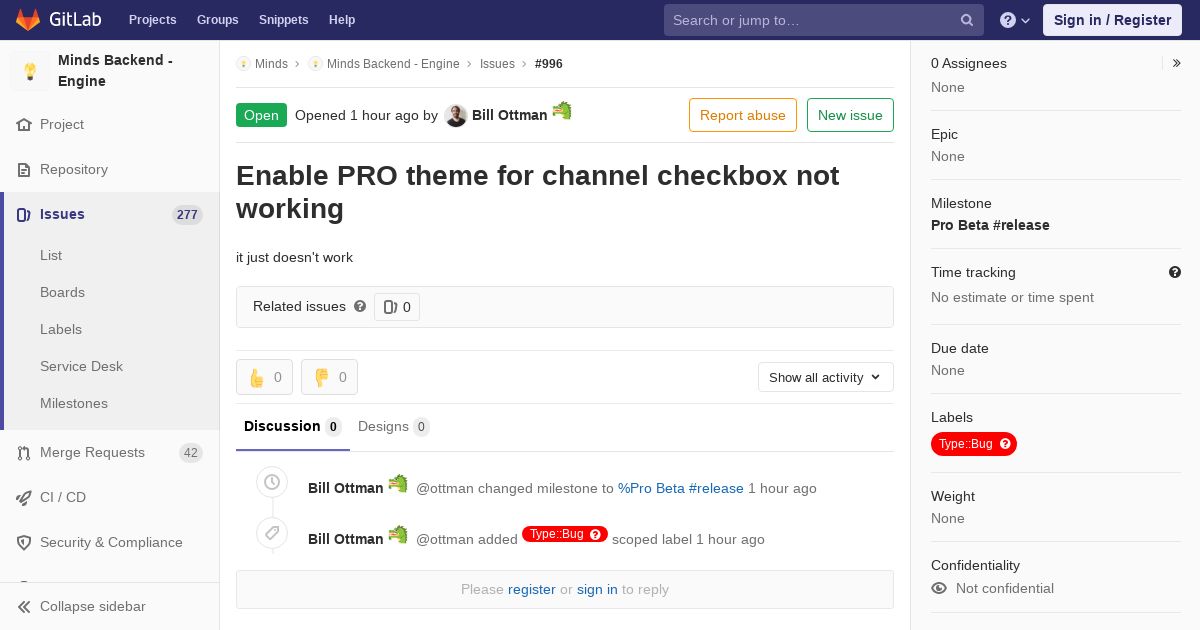Click the Repository file icon in sidebar
Image resolution: width=1200 pixels, height=630 pixels.
tap(24, 170)
